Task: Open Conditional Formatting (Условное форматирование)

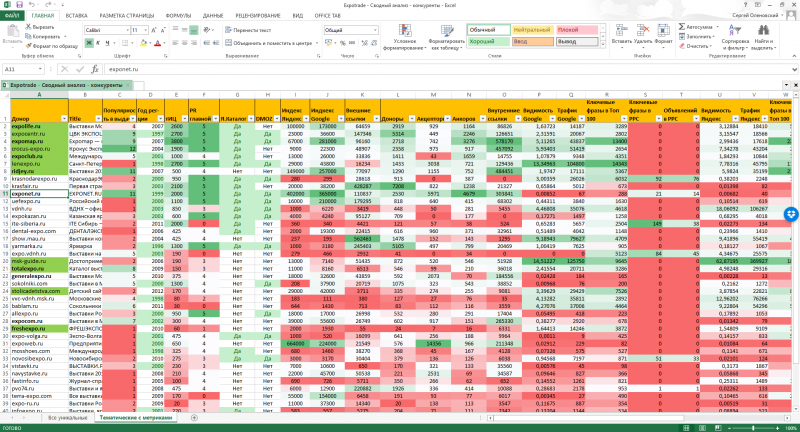Action: point(405,37)
